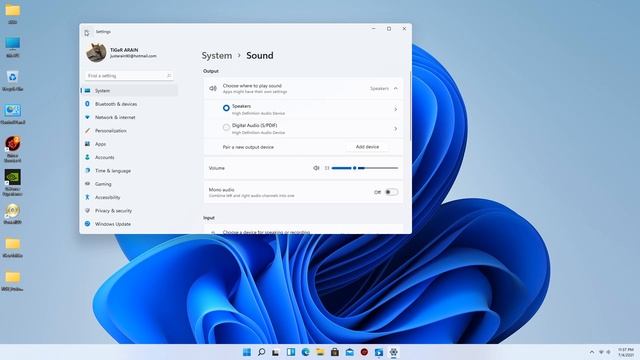This screenshot has height=360, width=640.
Task: Toggle the Mono audio switch
Action: pos(391,192)
